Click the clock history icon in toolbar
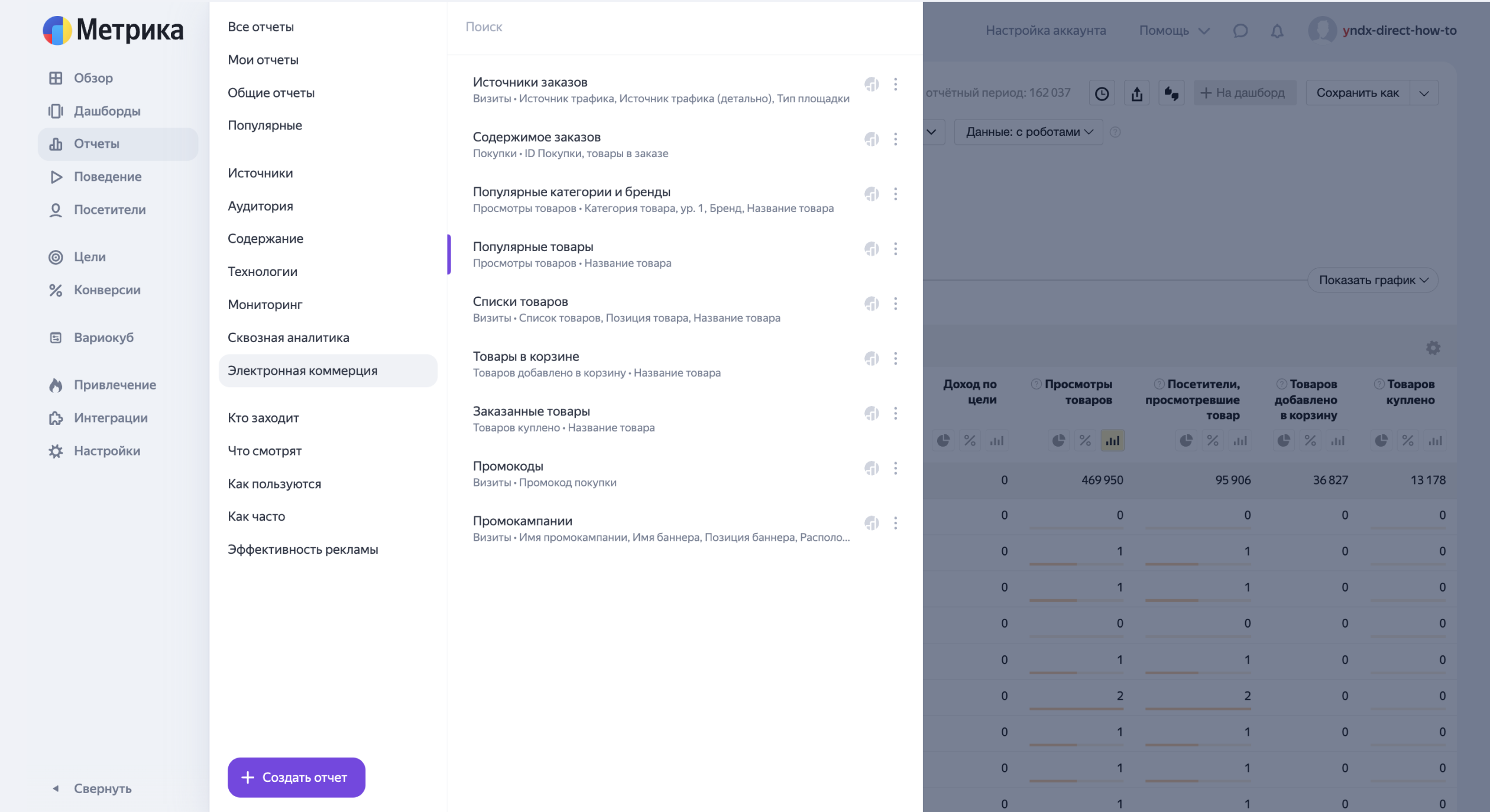Screen dimensions: 1490x812 [x=1102, y=93]
